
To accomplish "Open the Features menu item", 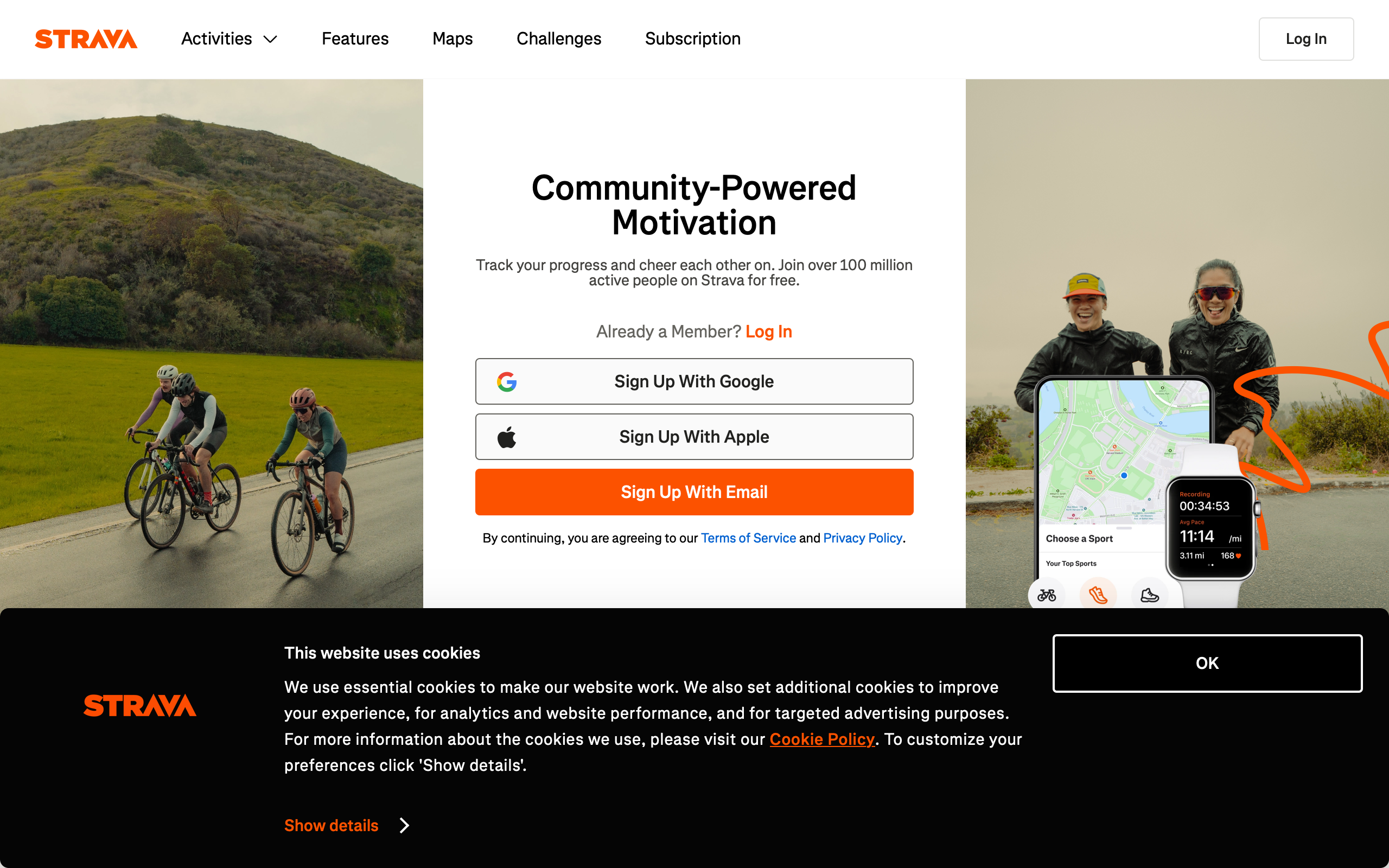I will (355, 39).
